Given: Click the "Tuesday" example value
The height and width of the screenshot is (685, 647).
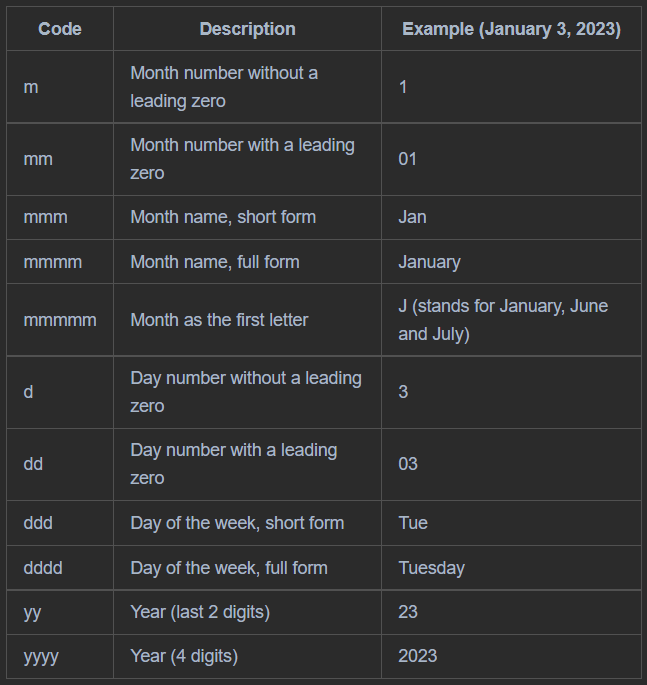Looking at the screenshot, I should pos(431,568).
